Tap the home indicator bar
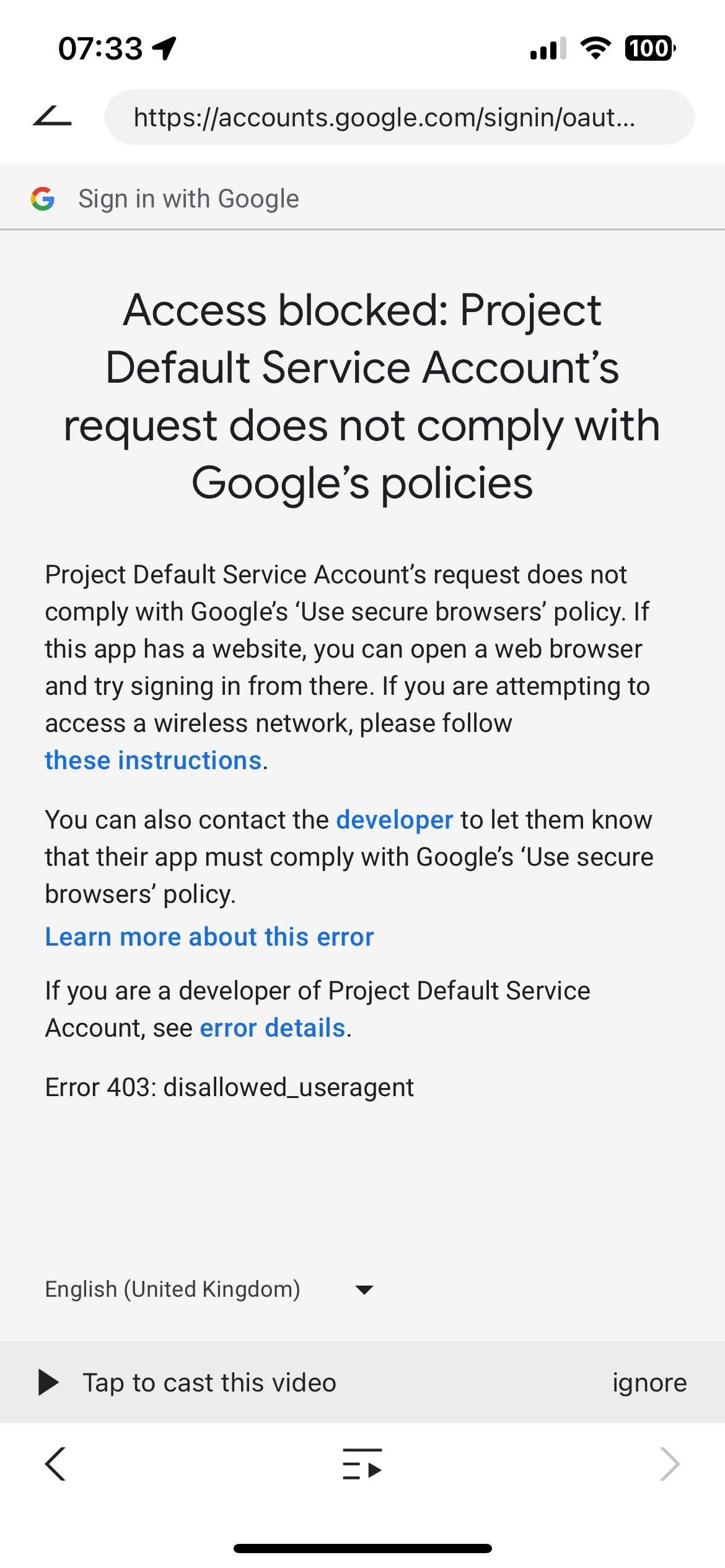This screenshot has height=1568, width=725. 362,1548
